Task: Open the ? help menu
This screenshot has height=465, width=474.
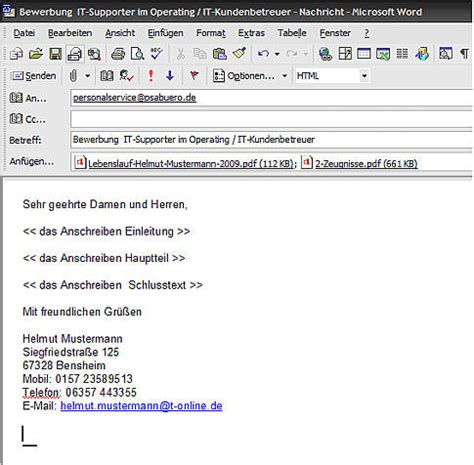Action: pos(367,33)
